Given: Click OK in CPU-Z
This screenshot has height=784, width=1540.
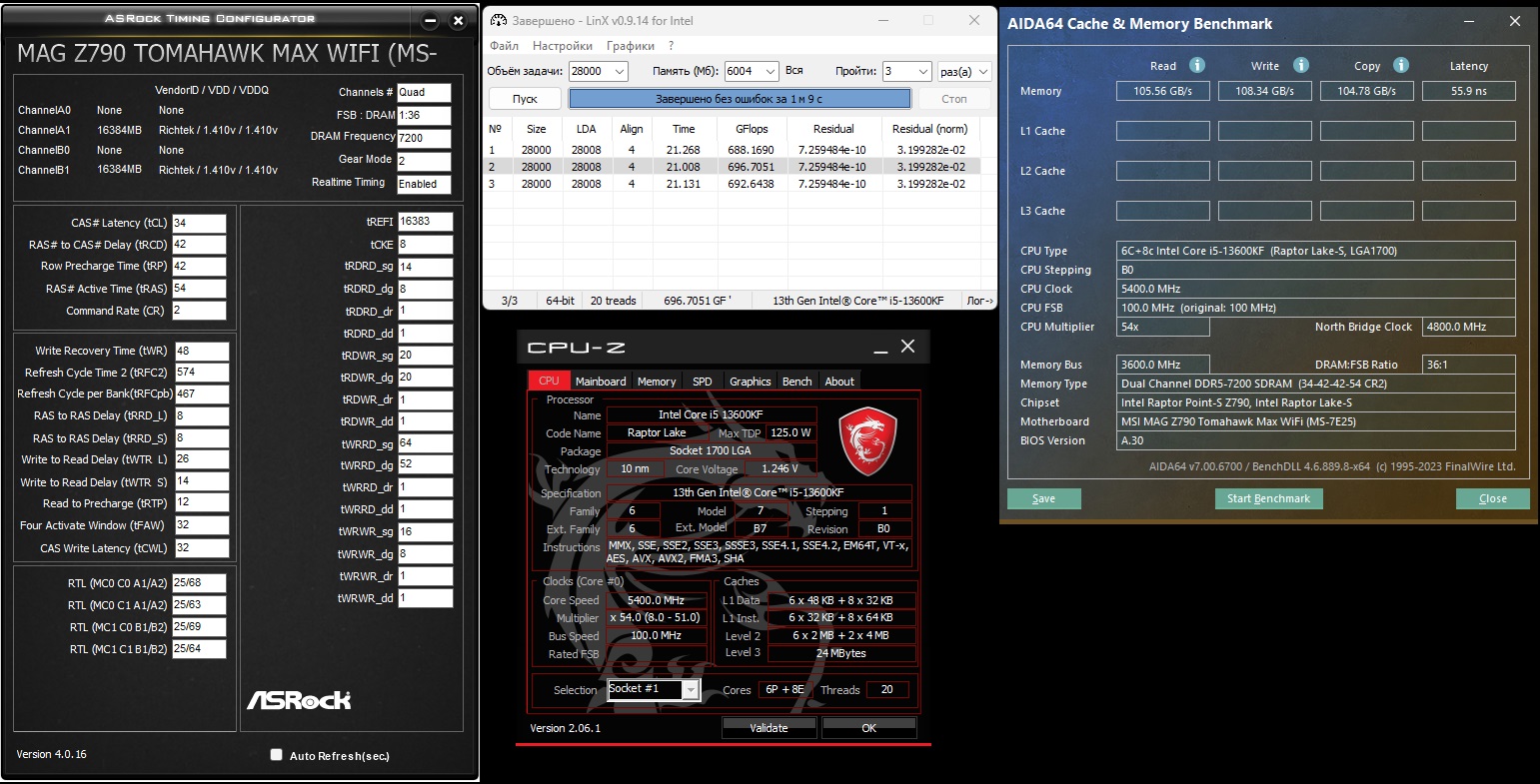Looking at the screenshot, I should pos(868,728).
